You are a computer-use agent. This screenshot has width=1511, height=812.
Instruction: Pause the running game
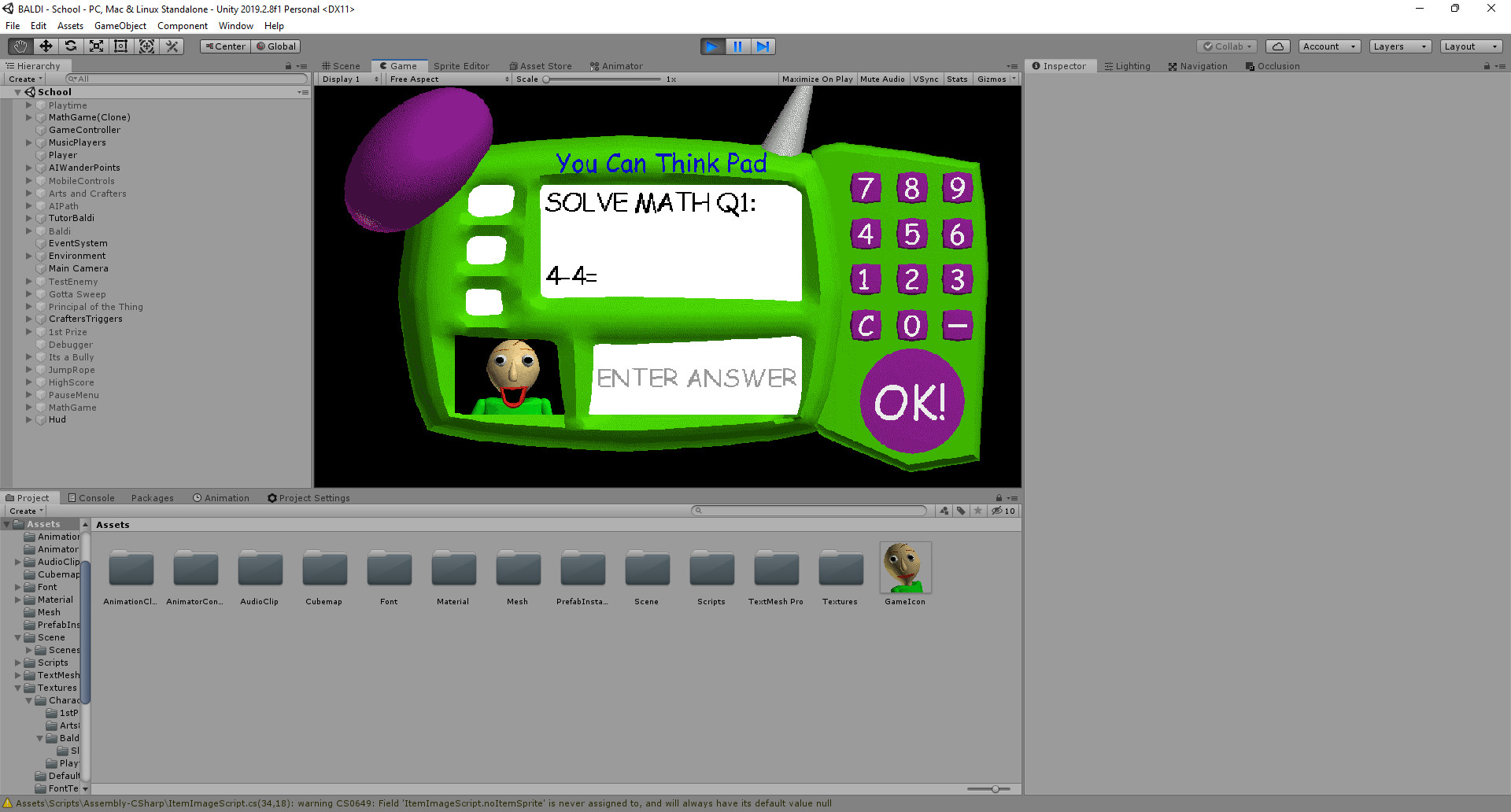pyautogui.click(x=738, y=46)
